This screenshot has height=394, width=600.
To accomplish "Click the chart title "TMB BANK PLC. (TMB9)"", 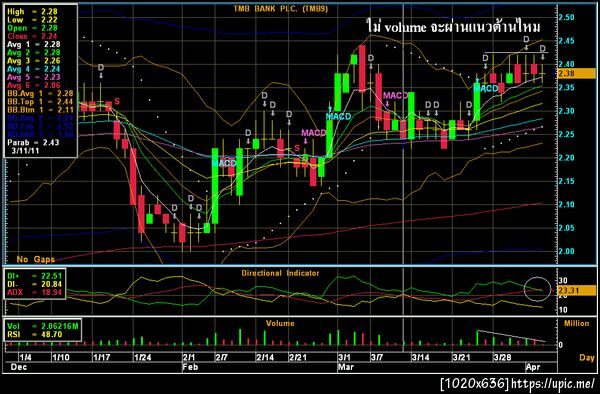I will click(280, 9).
